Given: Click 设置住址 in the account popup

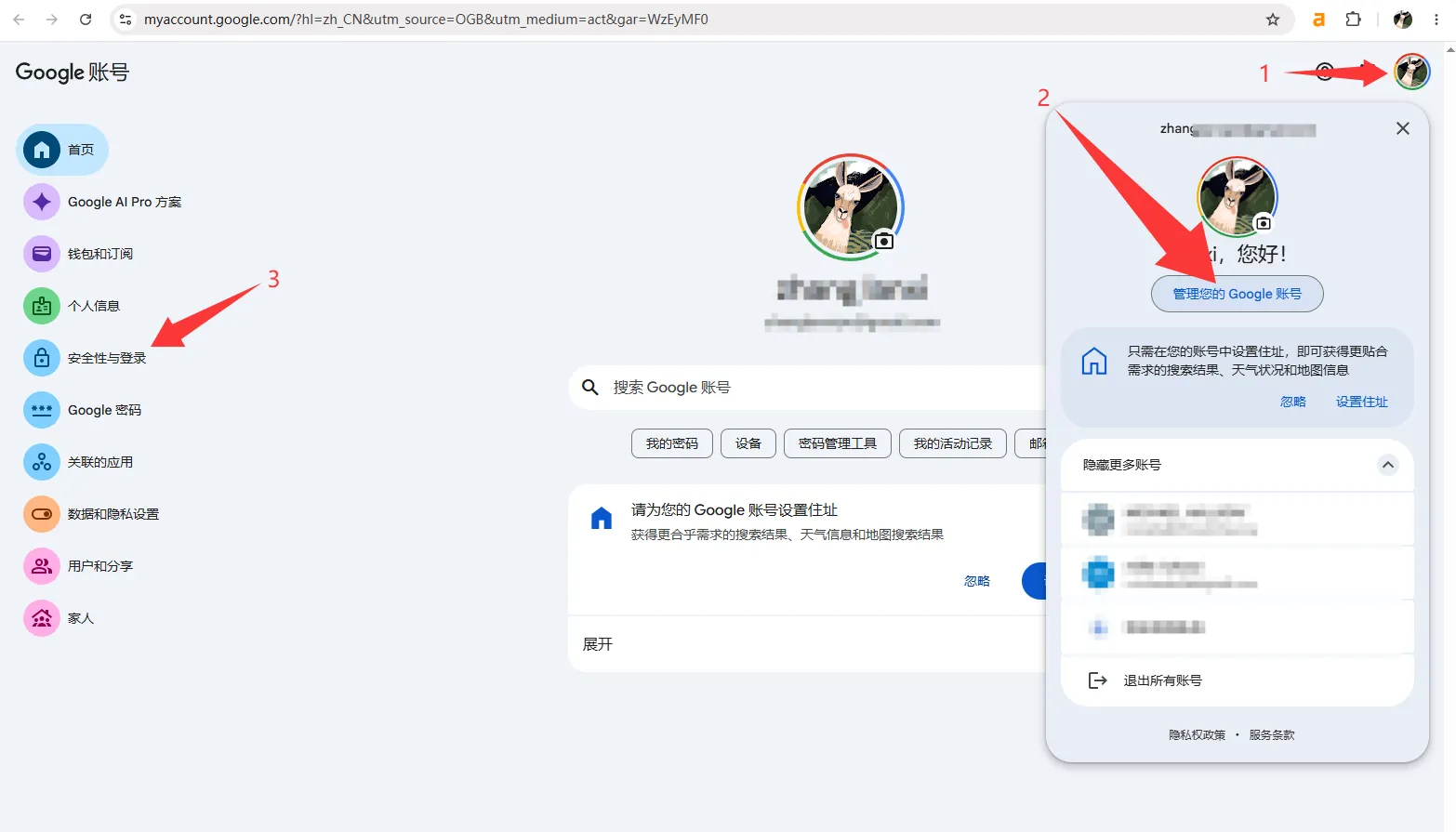Looking at the screenshot, I should (x=1362, y=402).
